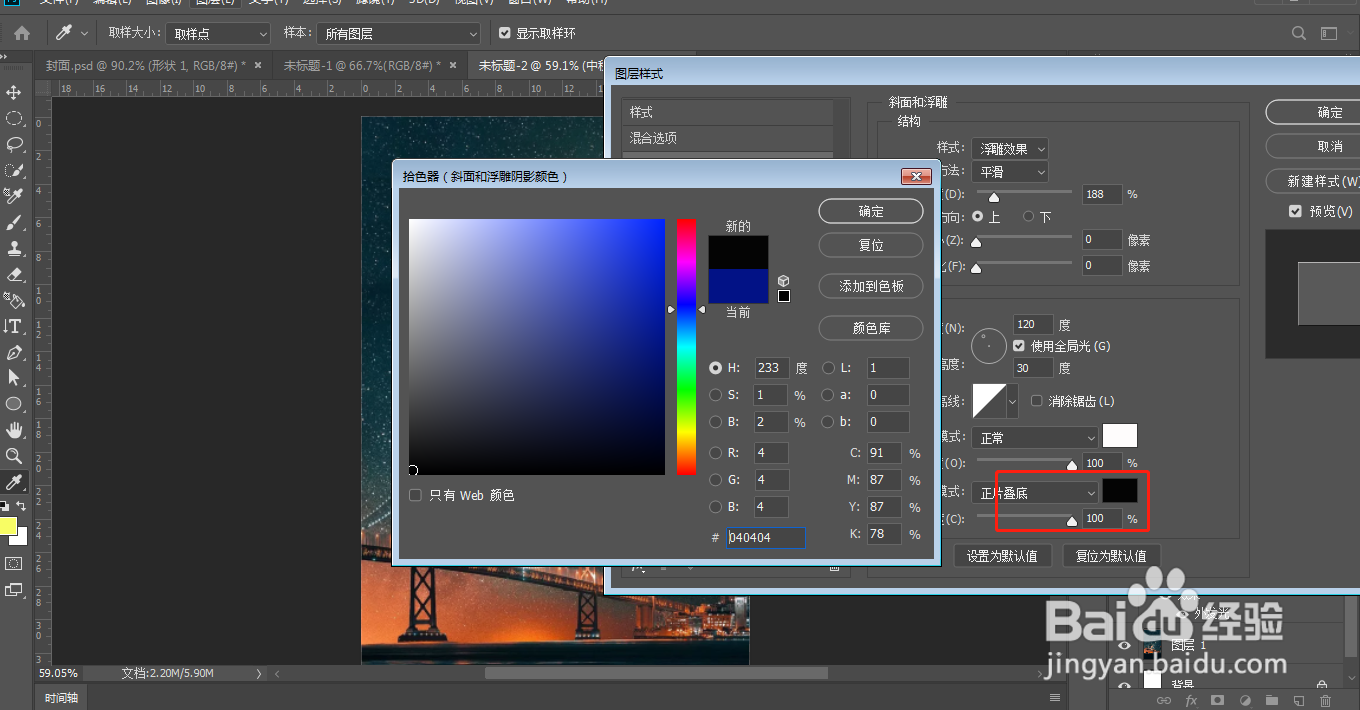Select the Brush tool in toolbox
This screenshot has width=1360, height=710.
tap(14, 222)
